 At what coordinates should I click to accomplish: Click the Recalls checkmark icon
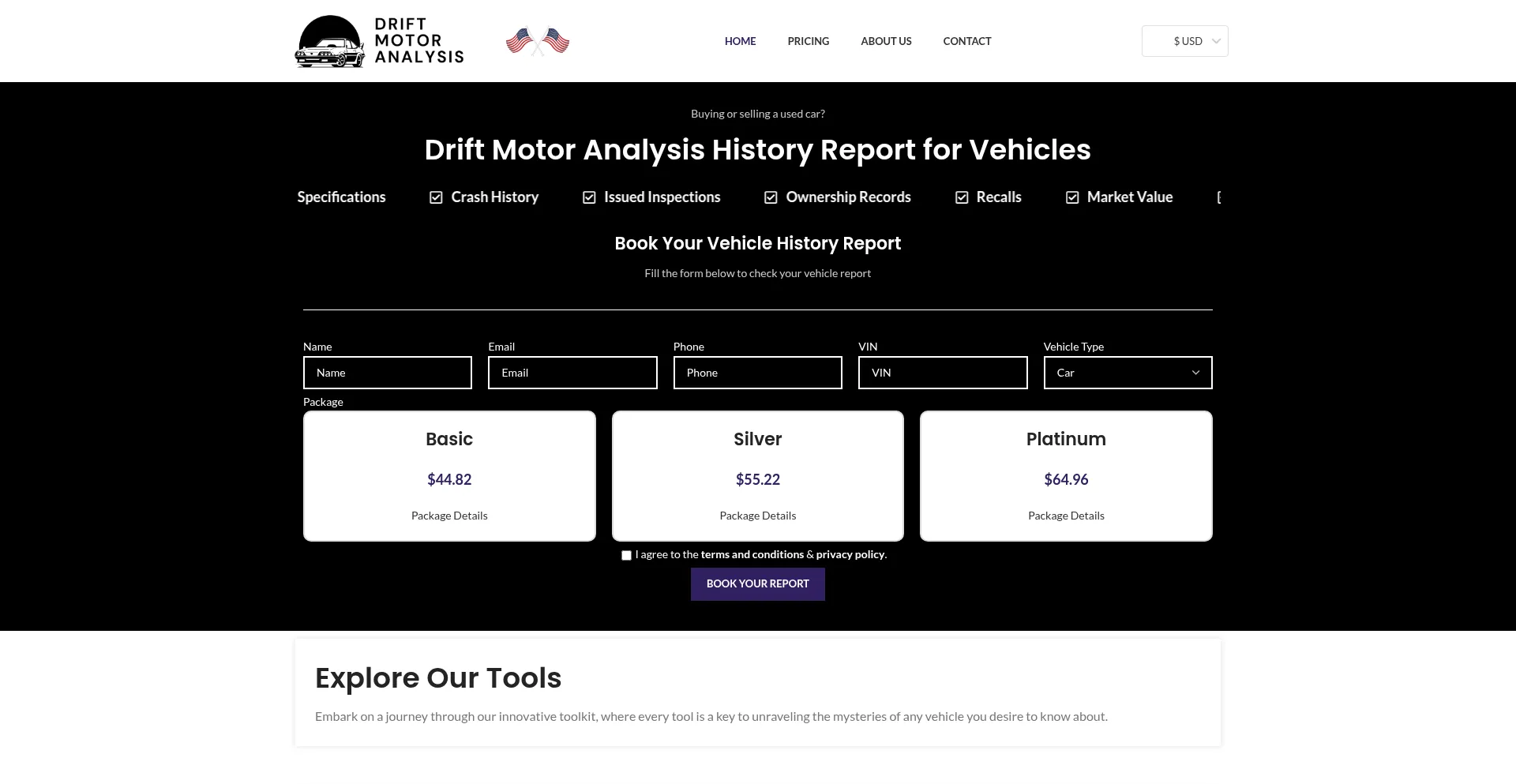click(962, 197)
